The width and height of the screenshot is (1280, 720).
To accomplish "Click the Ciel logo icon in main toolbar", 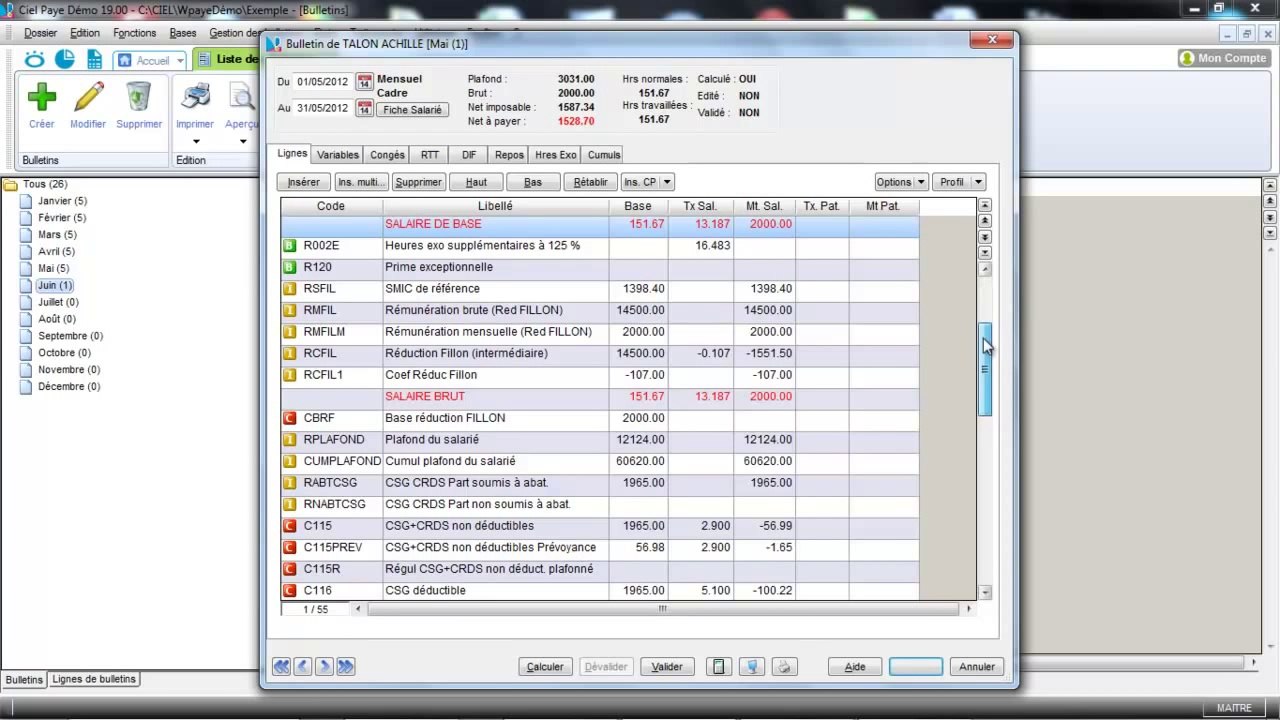I will tap(35, 59).
